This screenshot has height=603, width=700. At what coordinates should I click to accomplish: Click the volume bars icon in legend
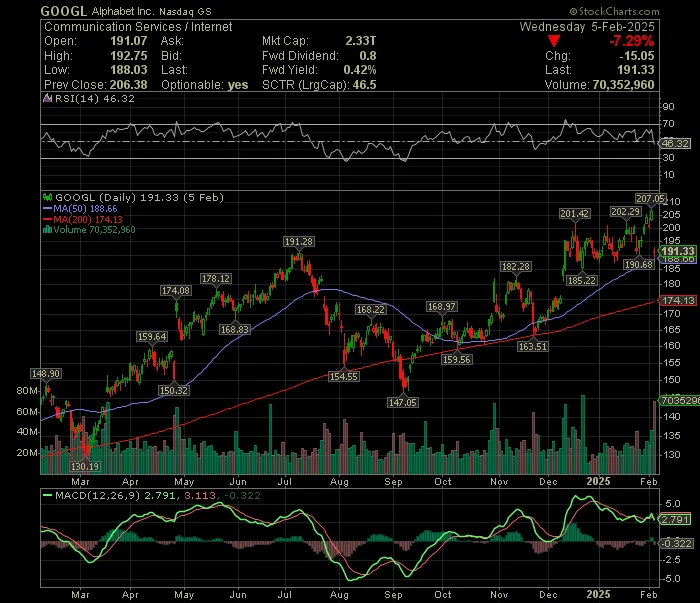[47, 230]
